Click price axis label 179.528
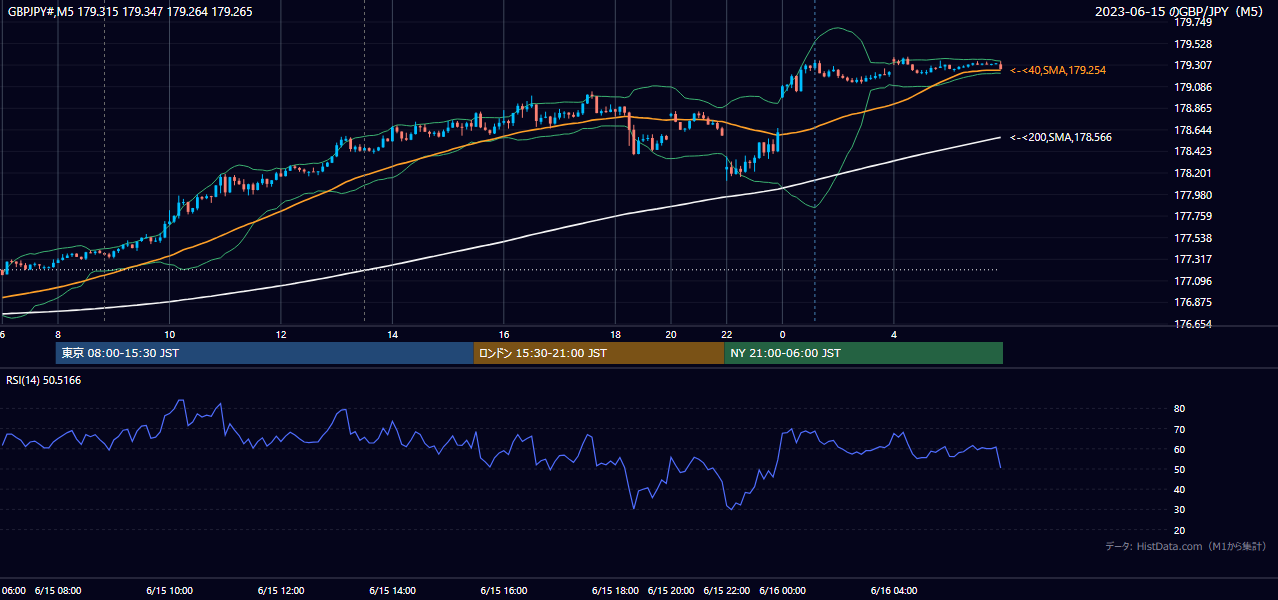 (1192, 44)
